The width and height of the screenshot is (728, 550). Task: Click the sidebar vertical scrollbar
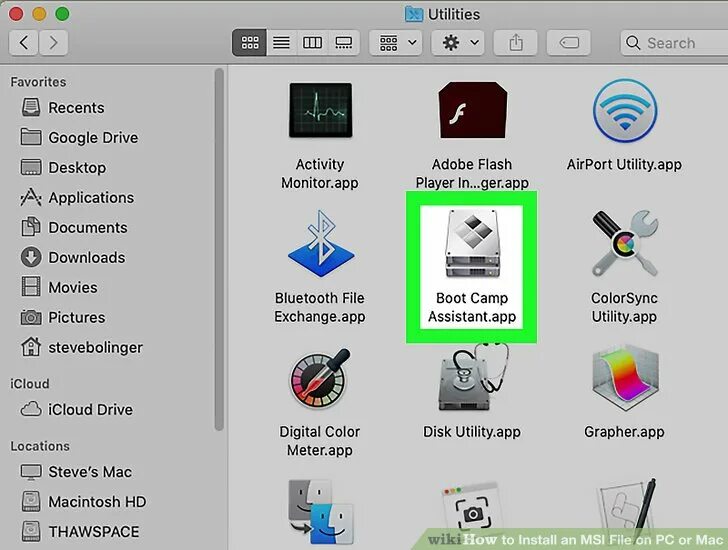[x=219, y=250]
